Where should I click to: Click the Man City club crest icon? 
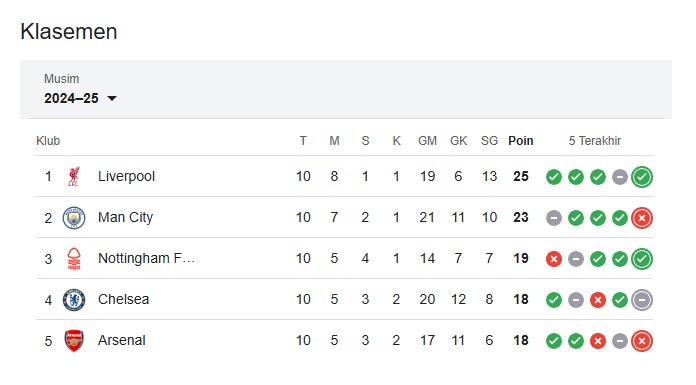point(74,218)
